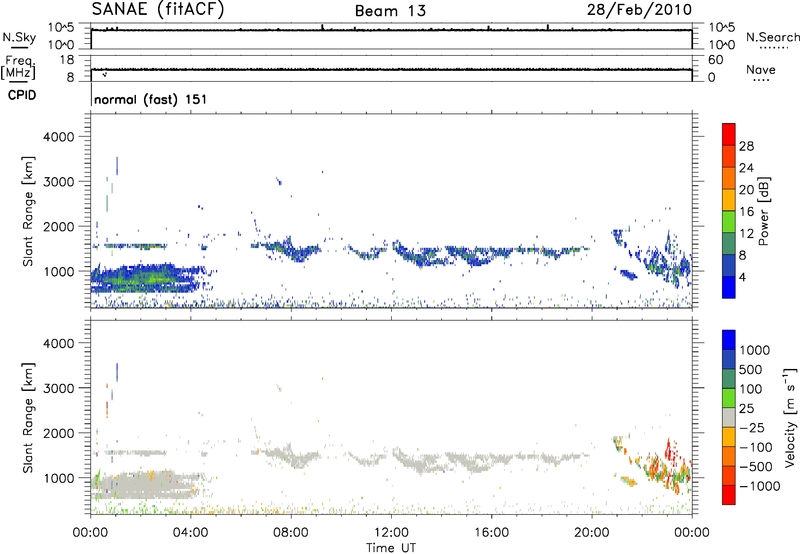Click the 18 tick on the frequency axis

(x=67, y=60)
